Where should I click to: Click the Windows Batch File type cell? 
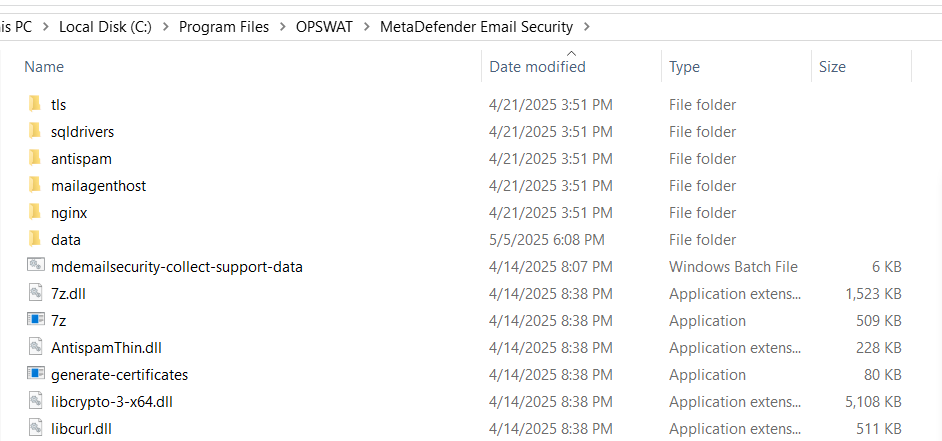pyautogui.click(x=734, y=267)
